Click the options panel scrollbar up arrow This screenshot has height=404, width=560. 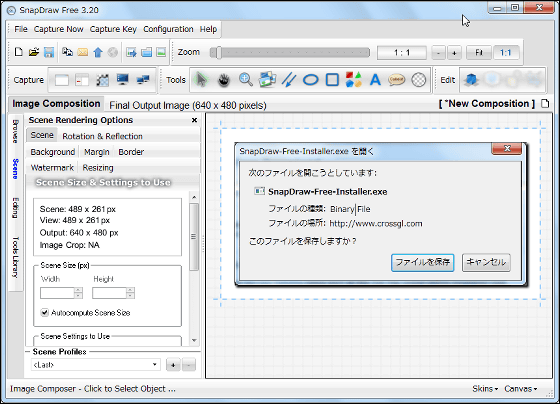click(x=194, y=197)
